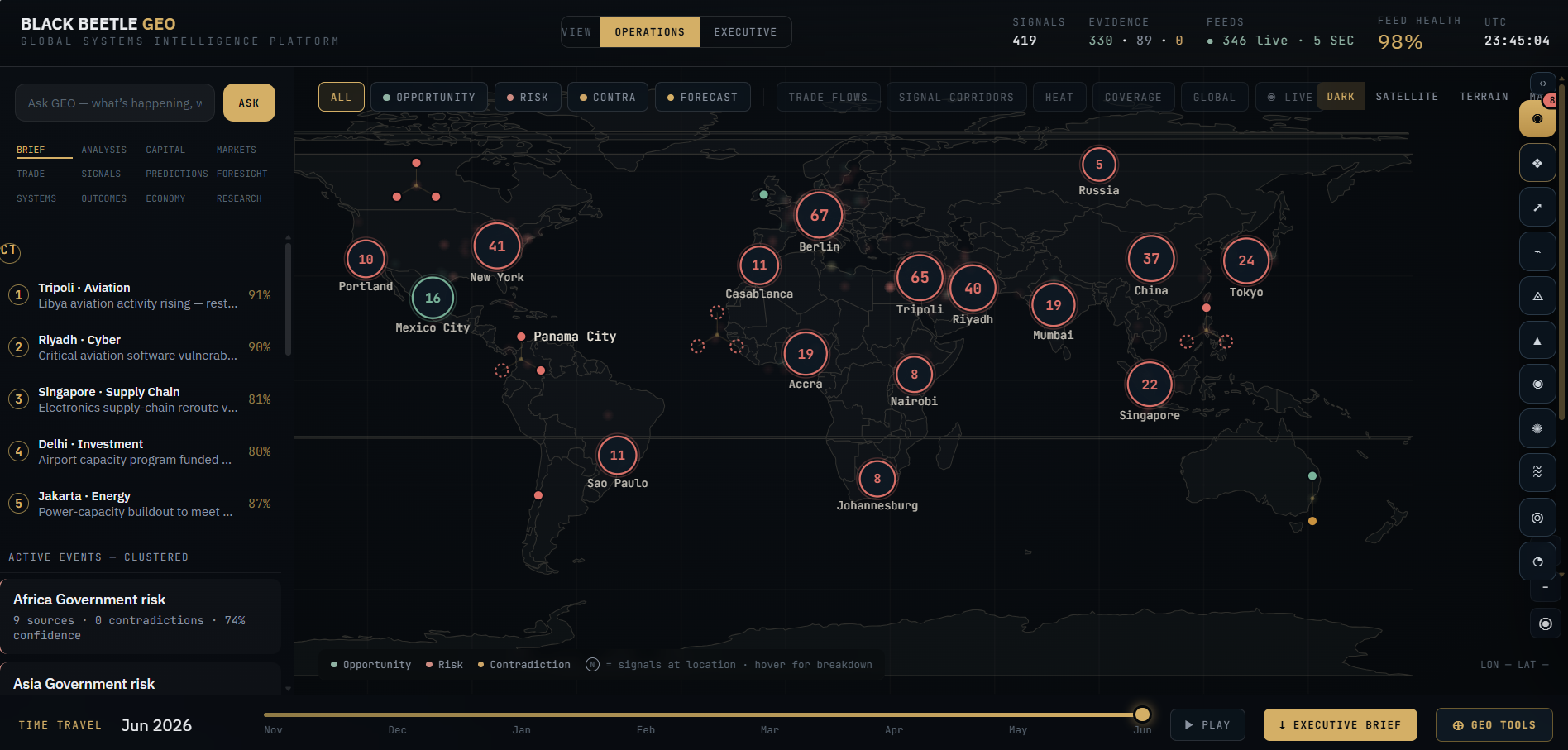Select the sunburst map tool
The height and width of the screenshot is (750, 1568).
(x=1537, y=428)
